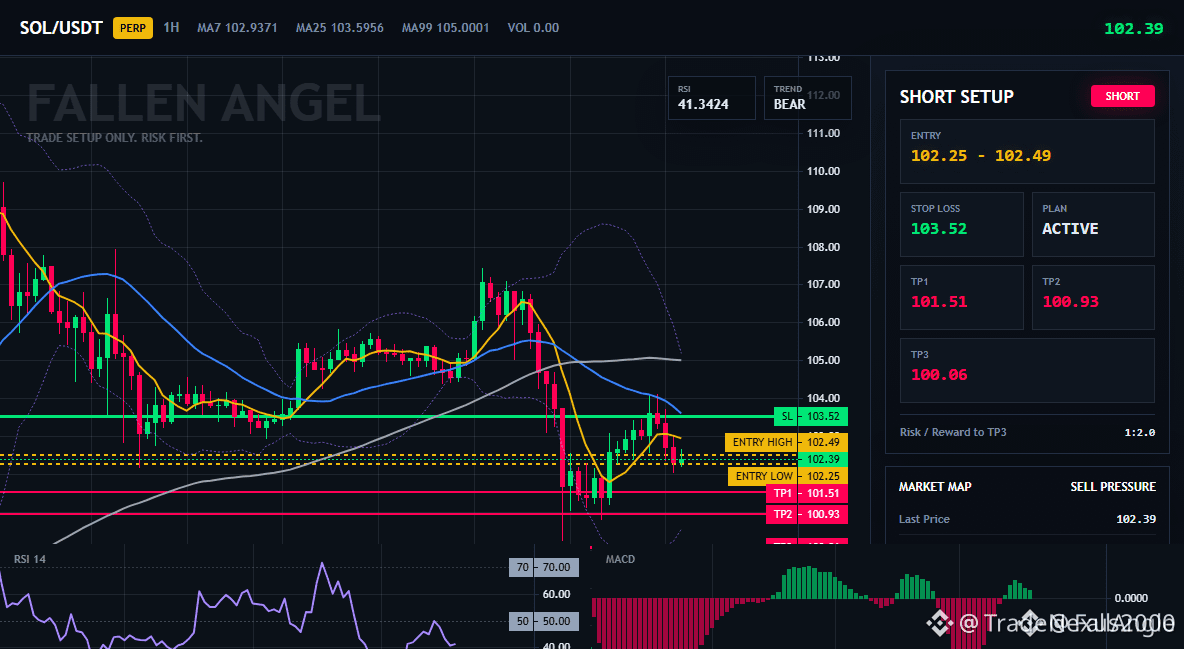The width and height of the screenshot is (1184, 649).
Task: Click the red SHORT badge
Action: (1122, 96)
